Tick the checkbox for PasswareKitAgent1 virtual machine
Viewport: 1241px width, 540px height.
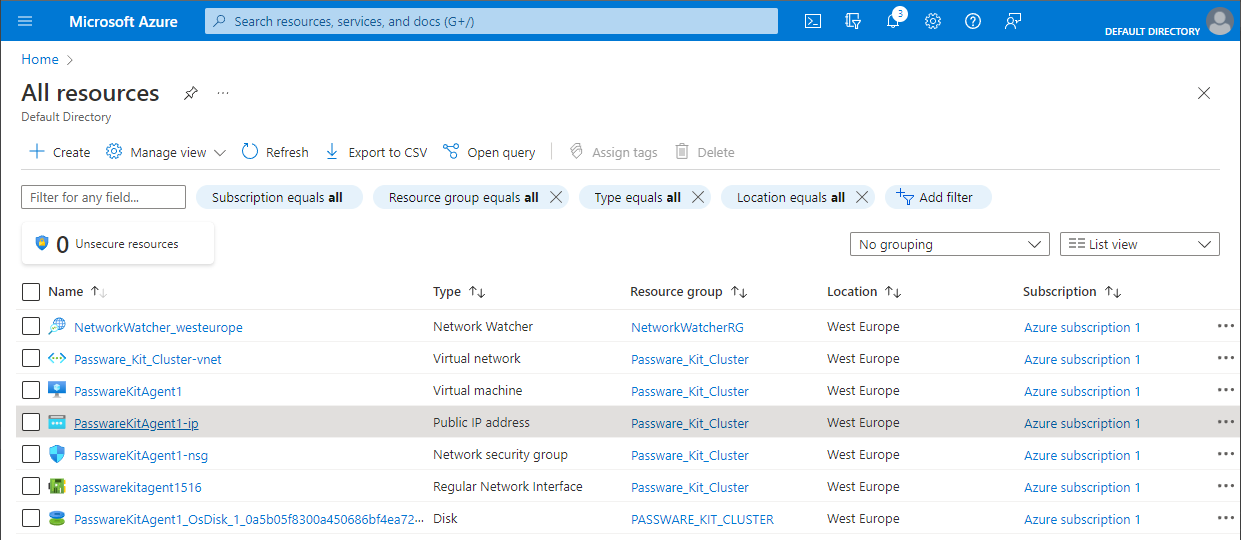point(31,390)
